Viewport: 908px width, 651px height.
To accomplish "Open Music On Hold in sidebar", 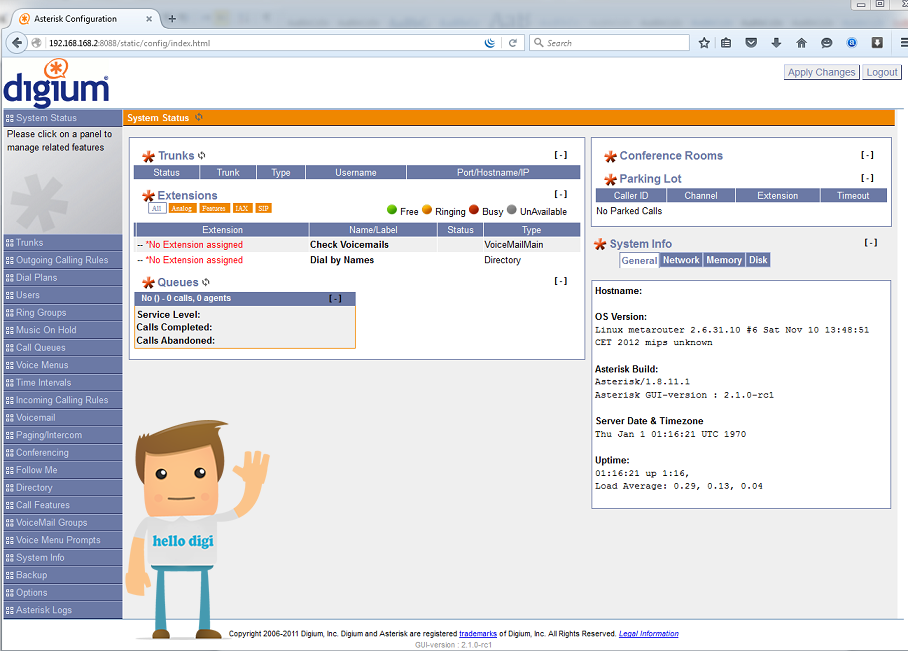I will pos(63,330).
